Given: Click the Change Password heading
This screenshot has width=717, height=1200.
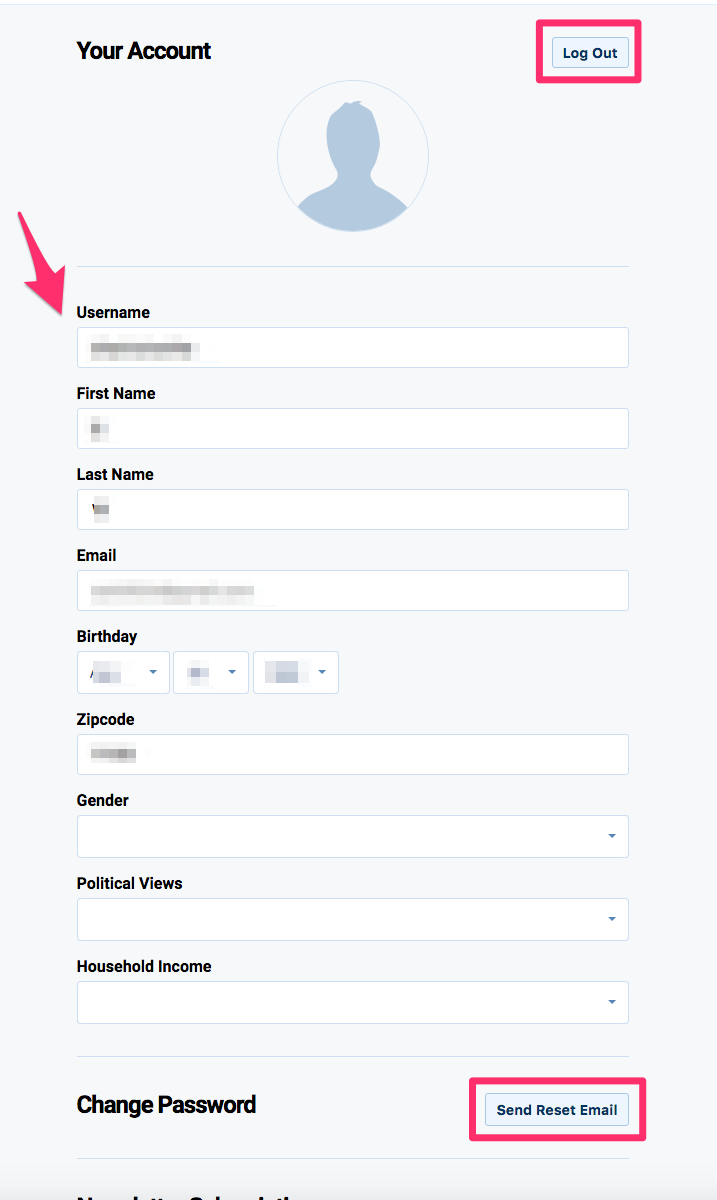Looking at the screenshot, I should [x=166, y=1105].
